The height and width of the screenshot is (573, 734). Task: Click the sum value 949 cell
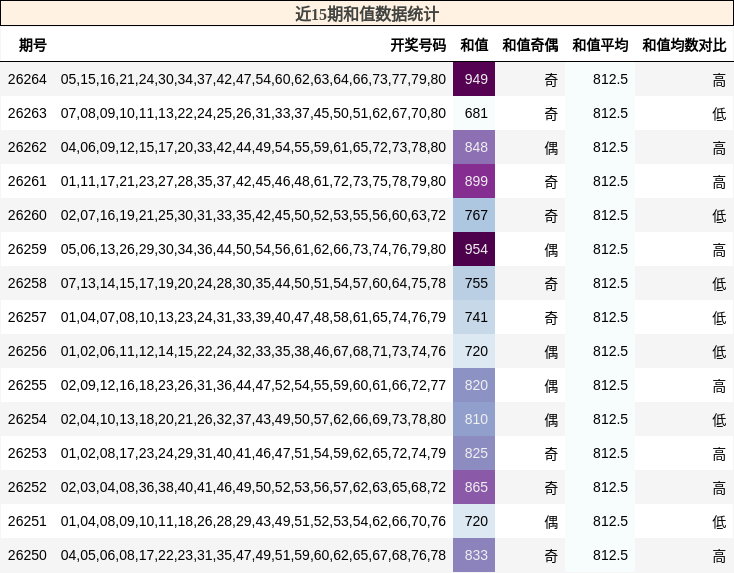474,79
